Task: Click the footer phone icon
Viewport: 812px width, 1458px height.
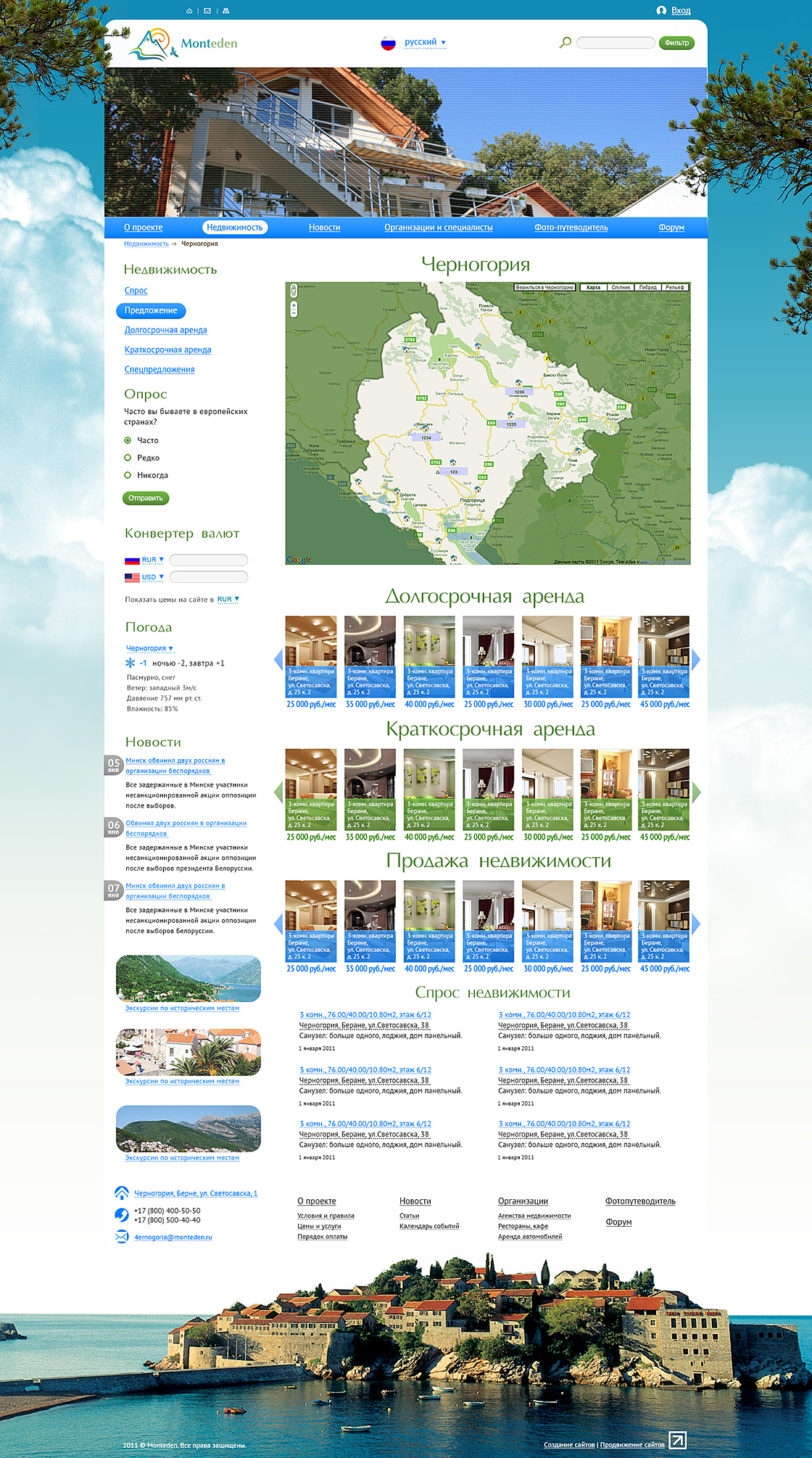Action: [122, 1214]
